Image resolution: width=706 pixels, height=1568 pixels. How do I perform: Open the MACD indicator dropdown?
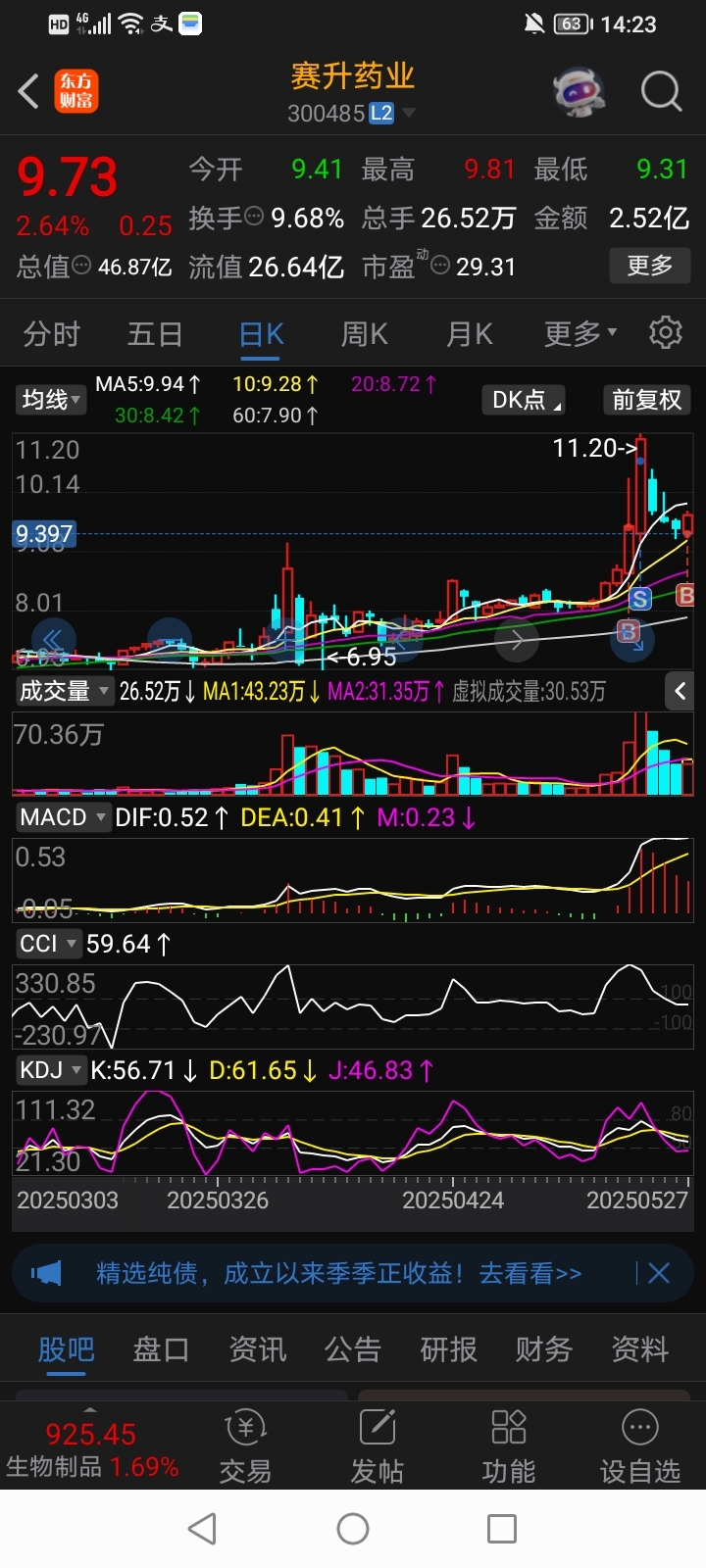tap(63, 817)
